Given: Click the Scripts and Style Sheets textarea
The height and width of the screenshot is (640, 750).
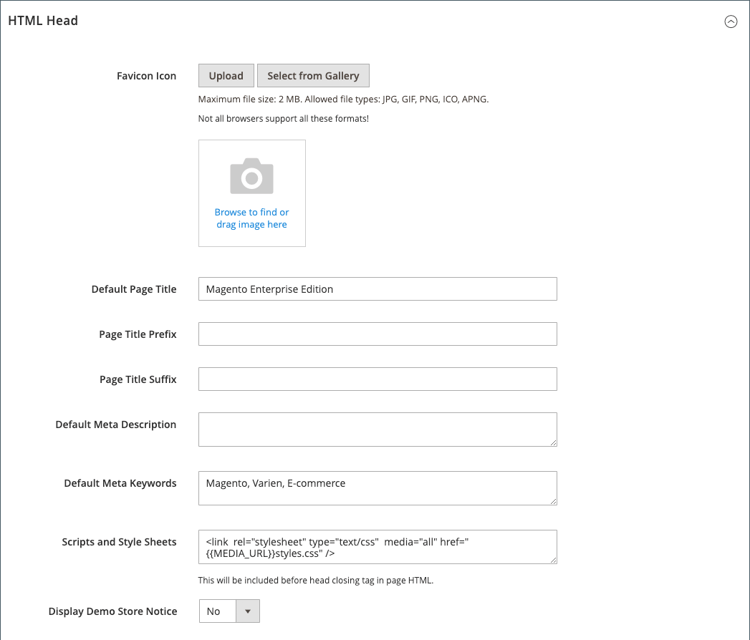Looking at the screenshot, I should click(377, 547).
